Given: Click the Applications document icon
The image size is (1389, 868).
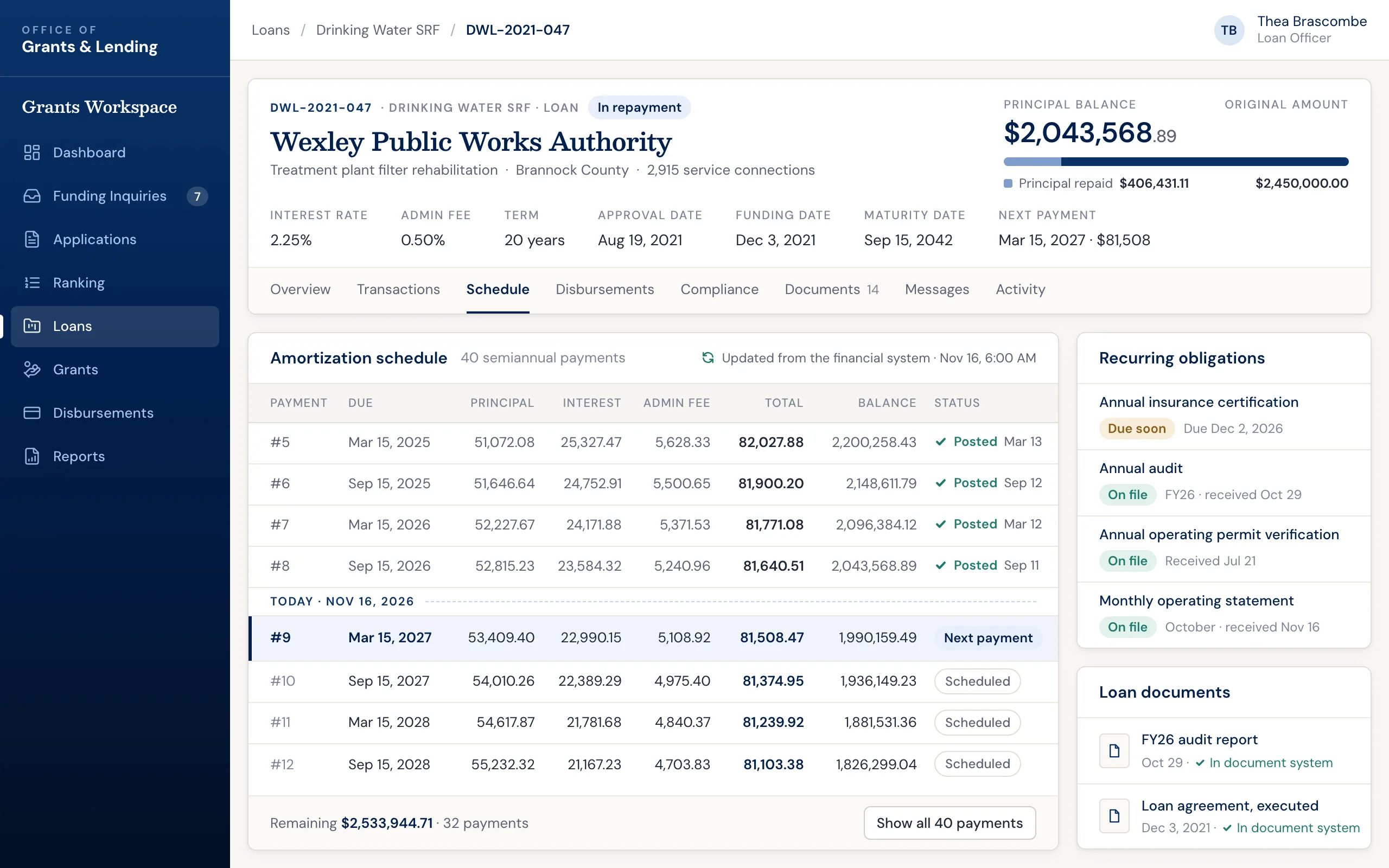Looking at the screenshot, I should coord(31,239).
